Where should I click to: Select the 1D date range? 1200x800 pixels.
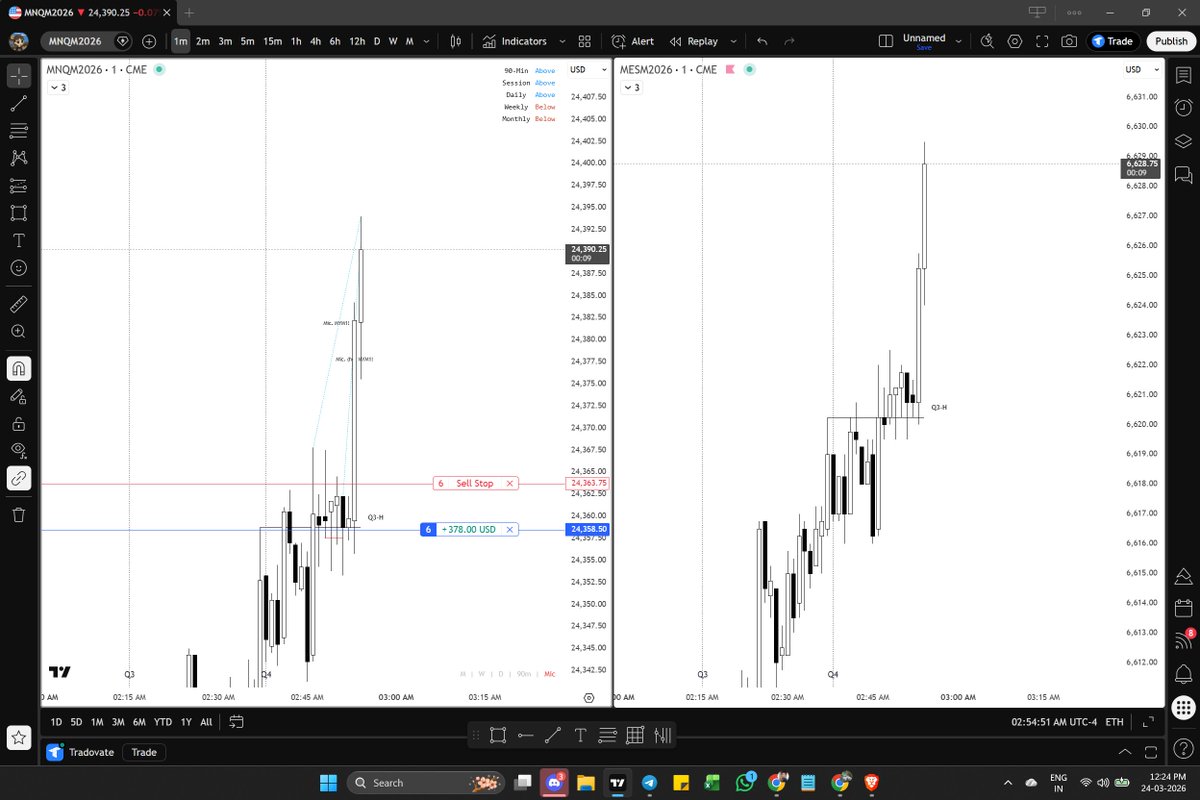(x=57, y=722)
